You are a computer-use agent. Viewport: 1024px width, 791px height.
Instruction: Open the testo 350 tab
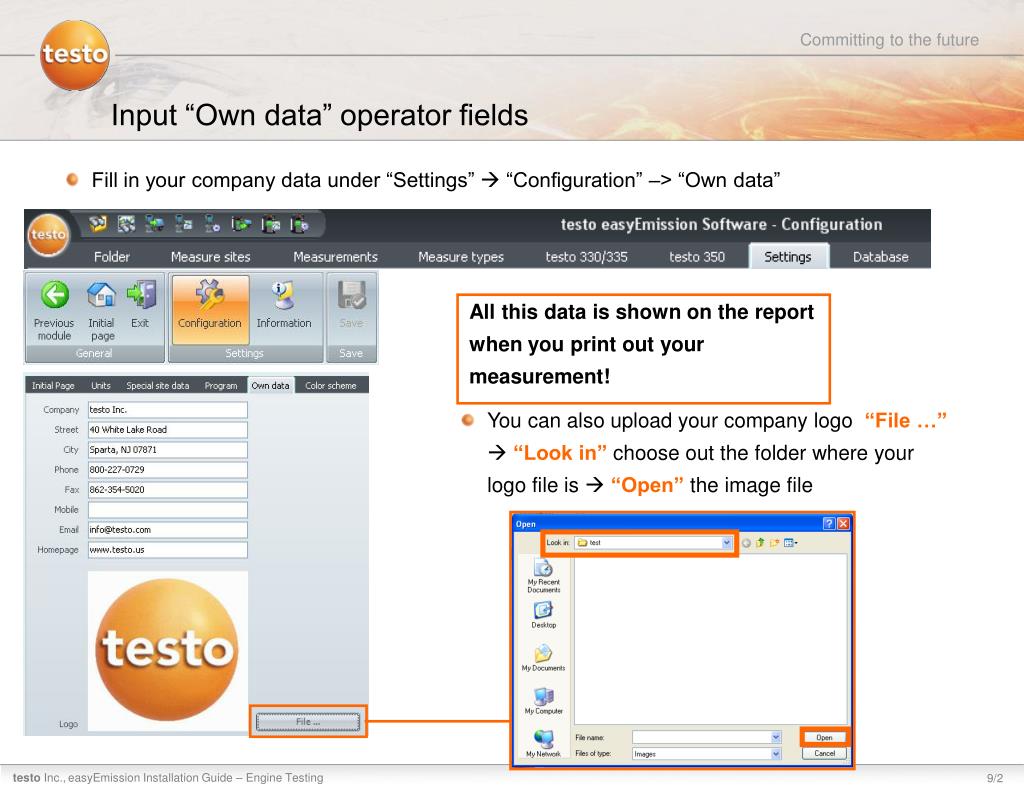697,257
